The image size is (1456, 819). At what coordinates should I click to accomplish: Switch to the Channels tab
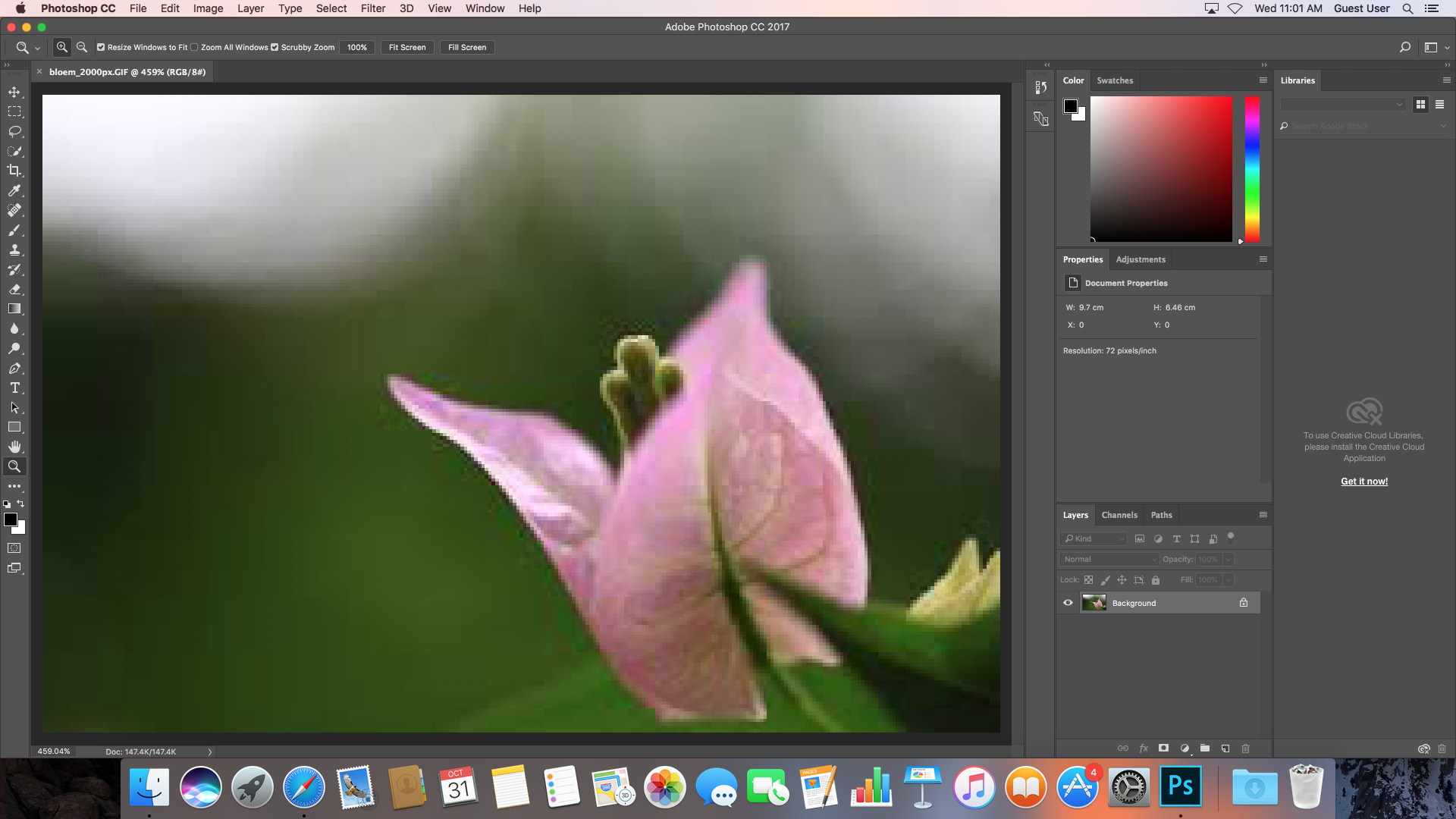[1119, 515]
